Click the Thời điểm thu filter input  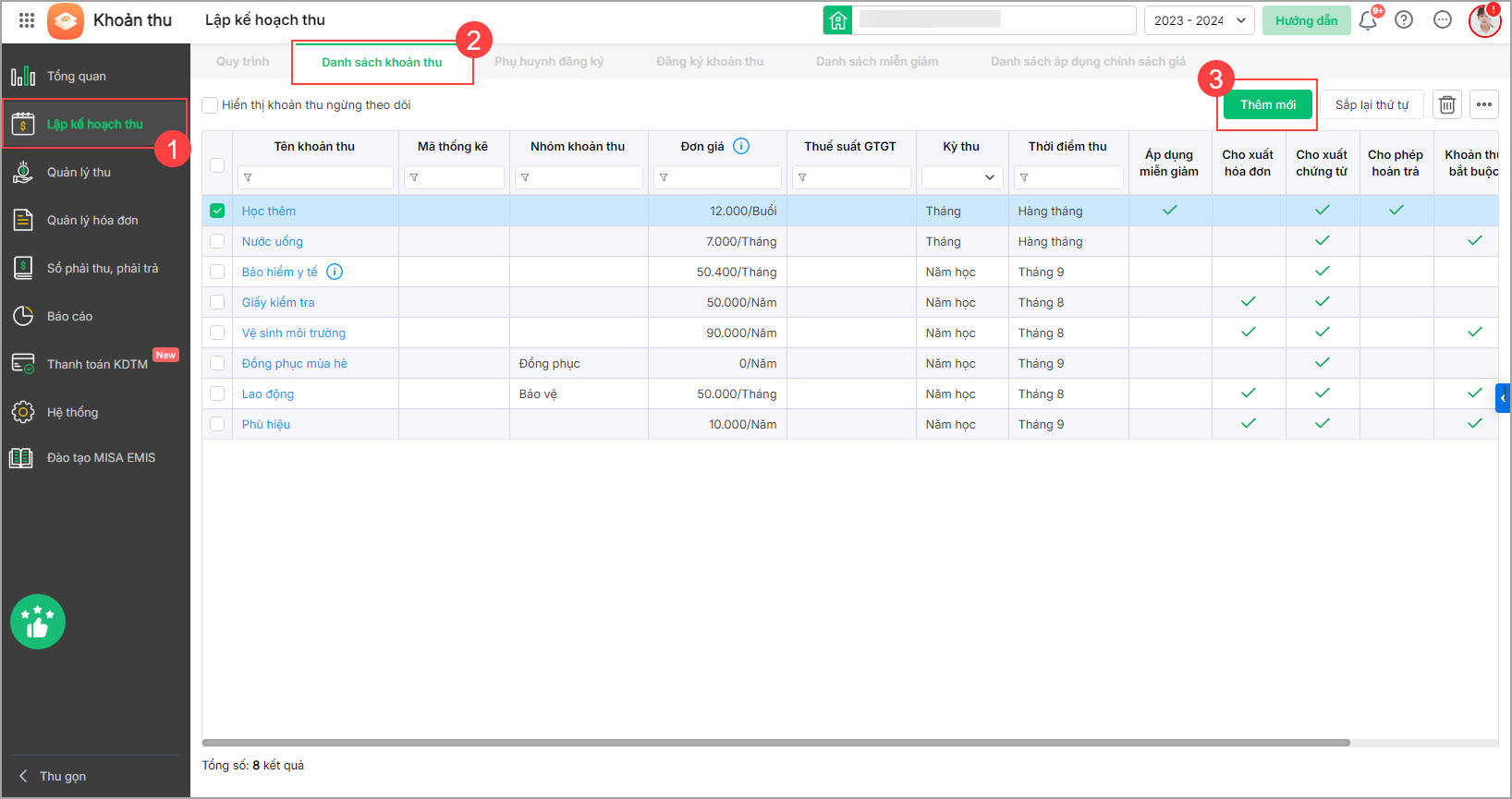click(x=1069, y=177)
